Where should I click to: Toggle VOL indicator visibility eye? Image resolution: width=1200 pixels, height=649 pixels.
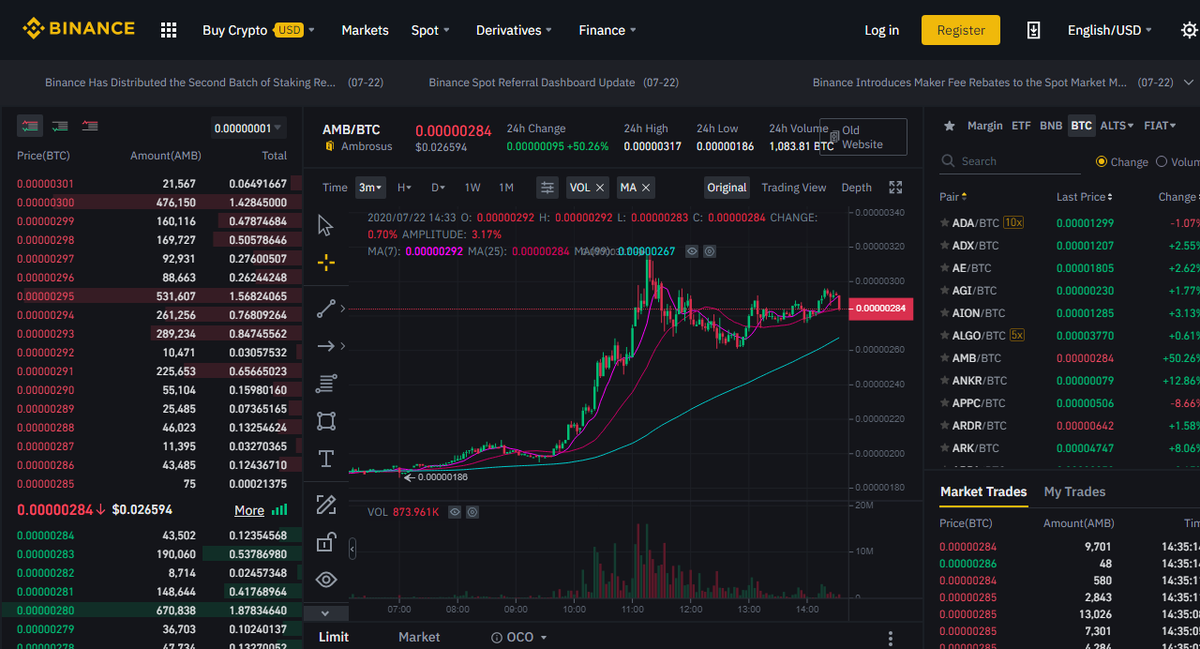click(x=455, y=512)
